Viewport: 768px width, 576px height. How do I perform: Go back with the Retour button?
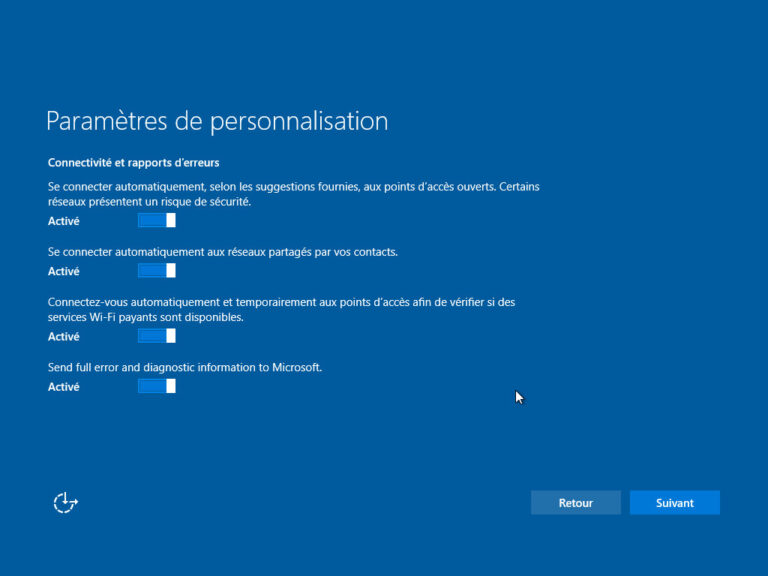pyautogui.click(x=575, y=503)
